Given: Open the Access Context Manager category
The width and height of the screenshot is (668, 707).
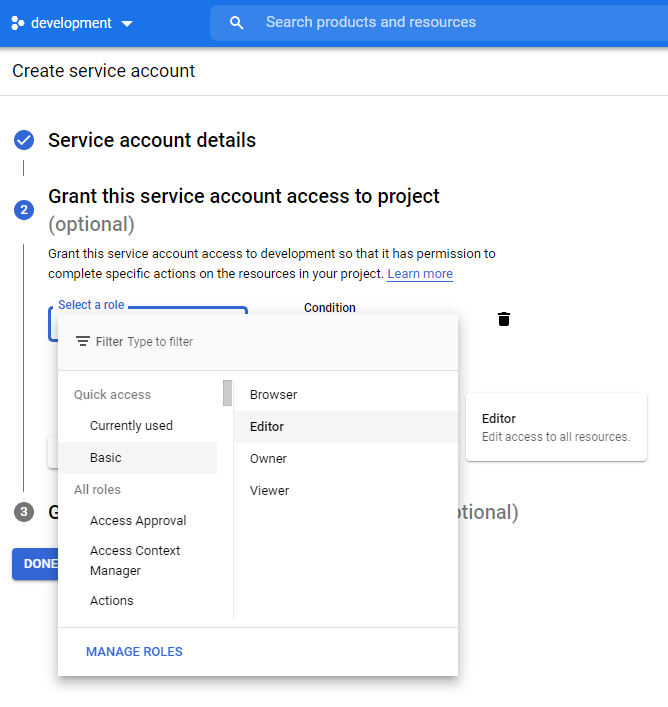Looking at the screenshot, I should (137, 560).
